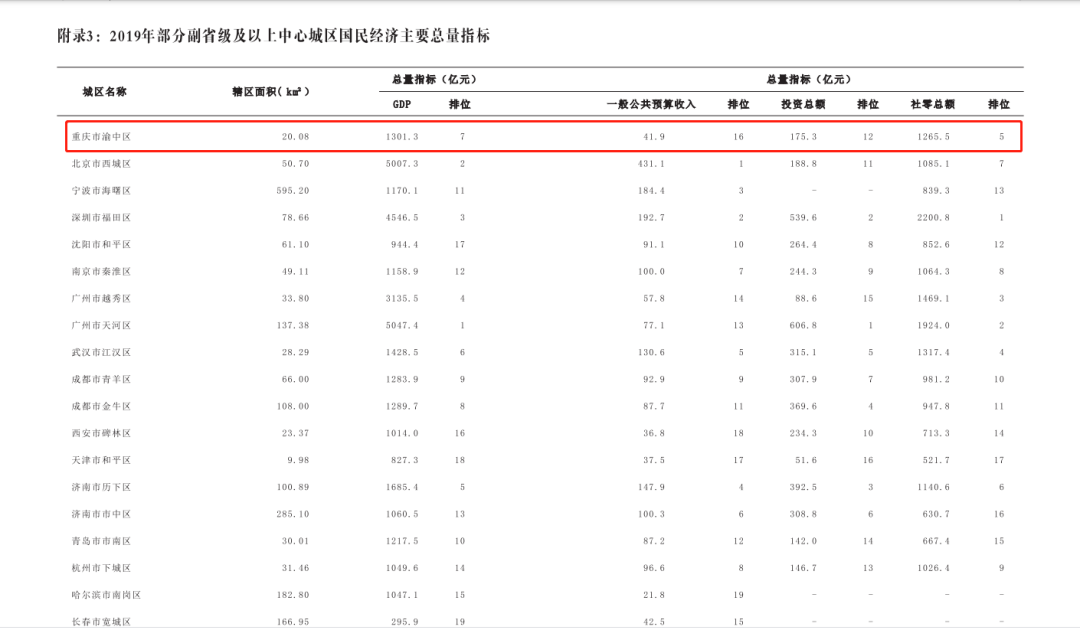Select the highlighted 重庆市渝中区 row name

[x=101, y=137]
